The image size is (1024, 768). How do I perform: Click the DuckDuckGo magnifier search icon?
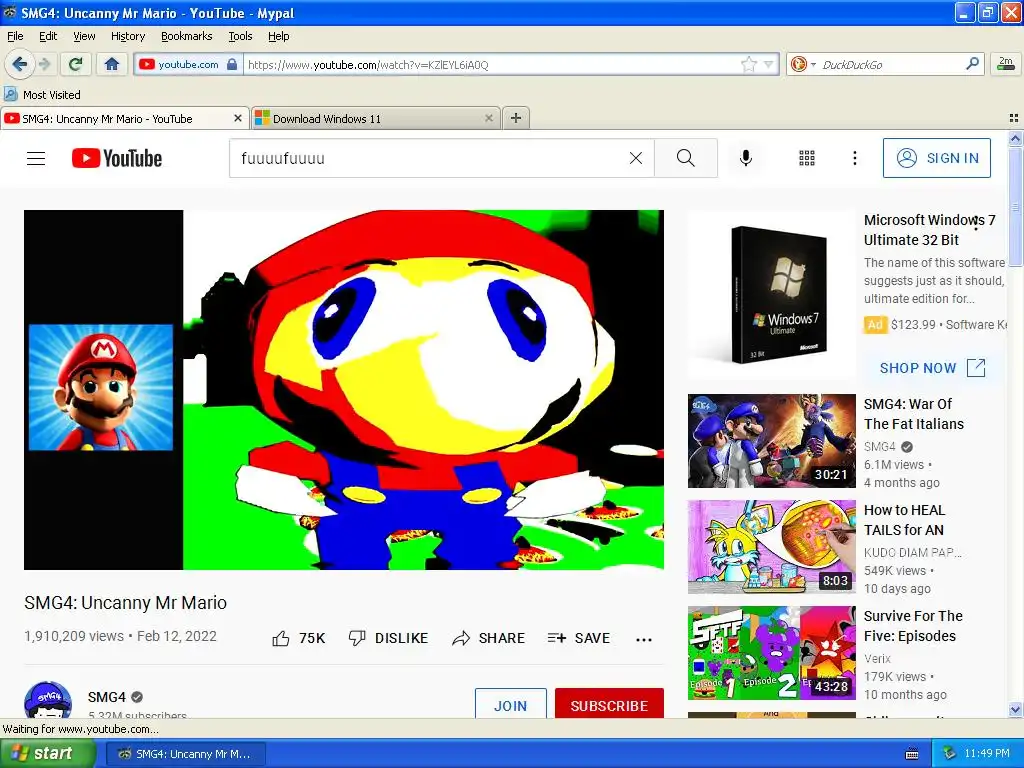972,63
